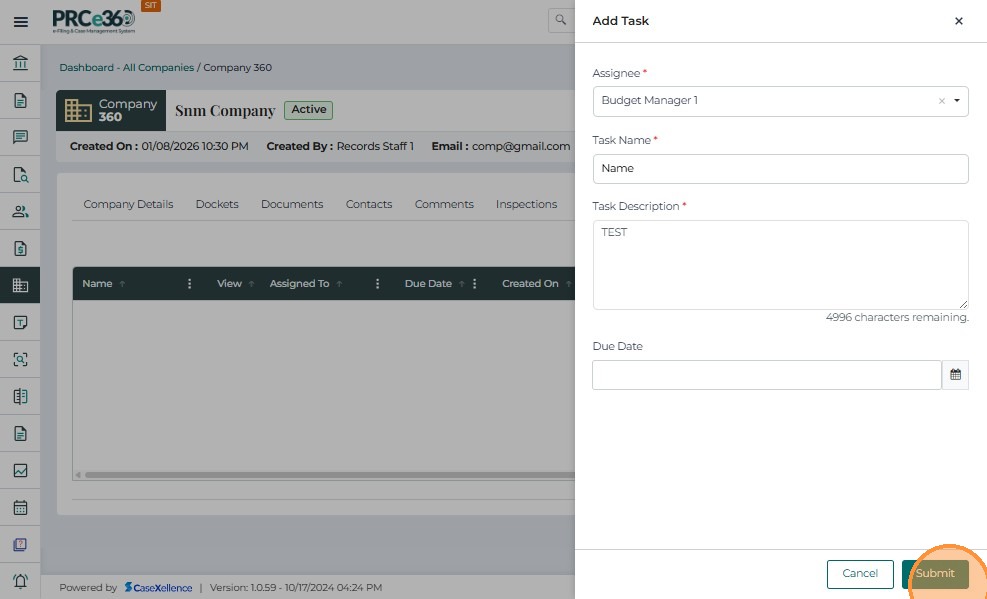987x599 pixels.
Task: Switch to the Dockets tab
Action: tap(217, 204)
